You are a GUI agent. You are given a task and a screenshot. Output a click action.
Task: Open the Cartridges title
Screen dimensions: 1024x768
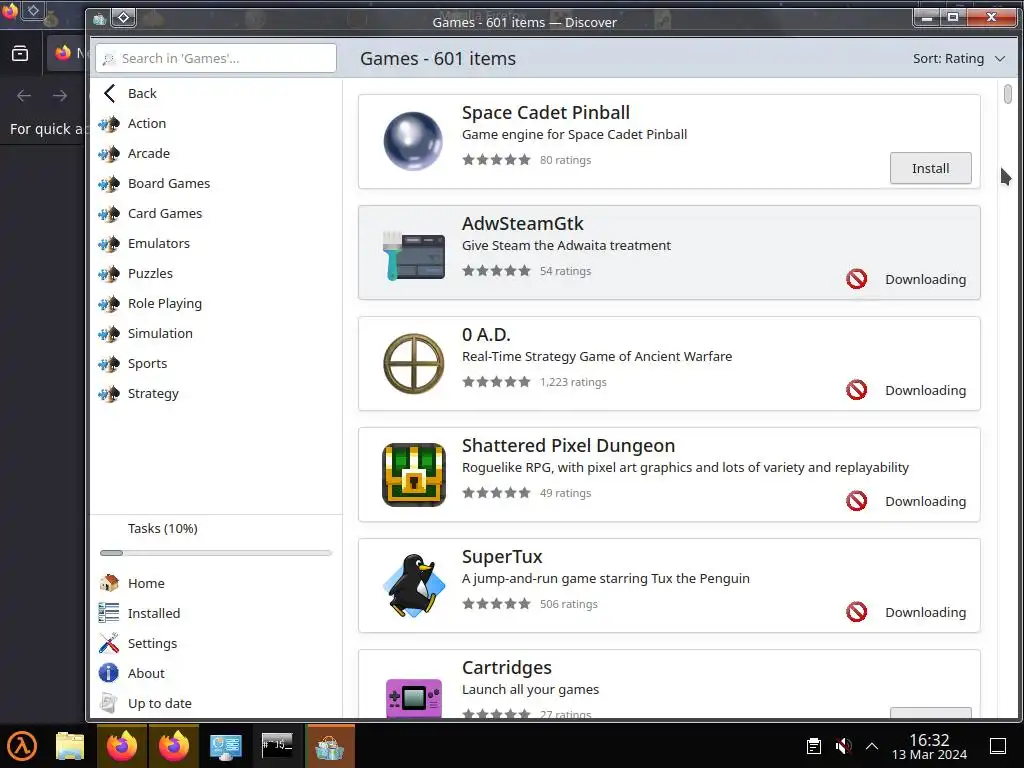tap(507, 667)
